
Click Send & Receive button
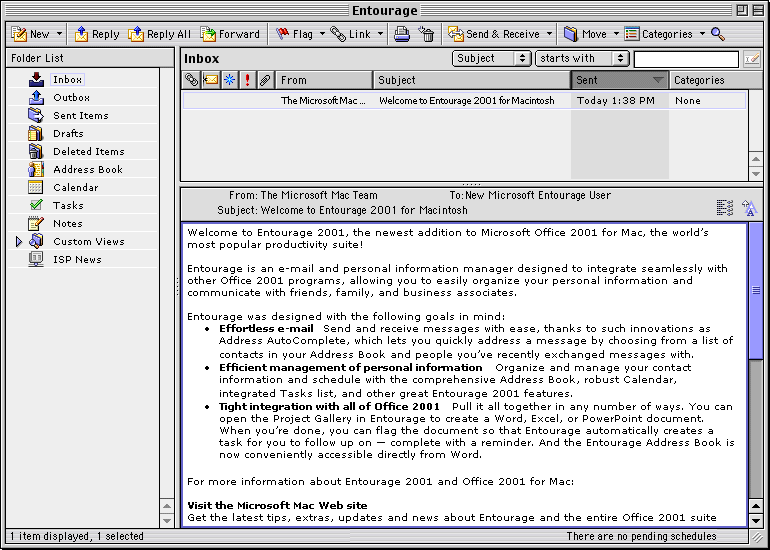pos(493,34)
